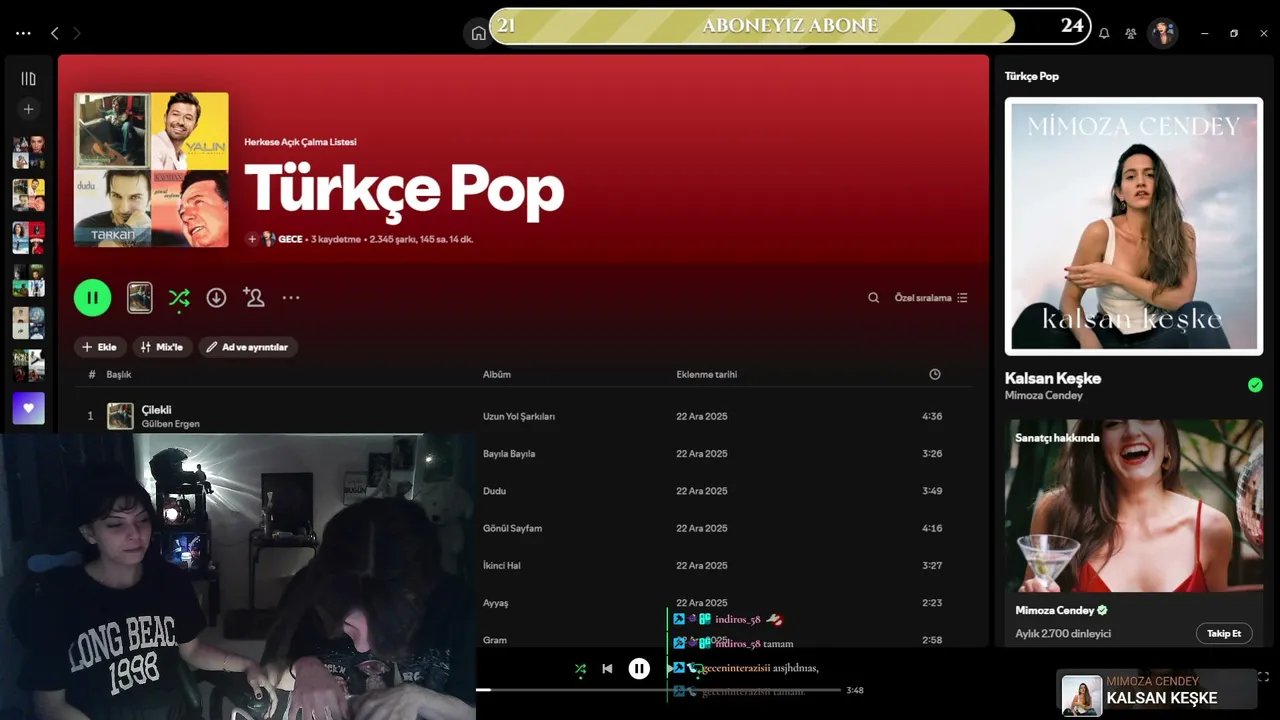Image resolution: width=1280 pixels, height=720 pixels.
Task: Toggle shuffle in the playlist header
Action: [x=179, y=297]
